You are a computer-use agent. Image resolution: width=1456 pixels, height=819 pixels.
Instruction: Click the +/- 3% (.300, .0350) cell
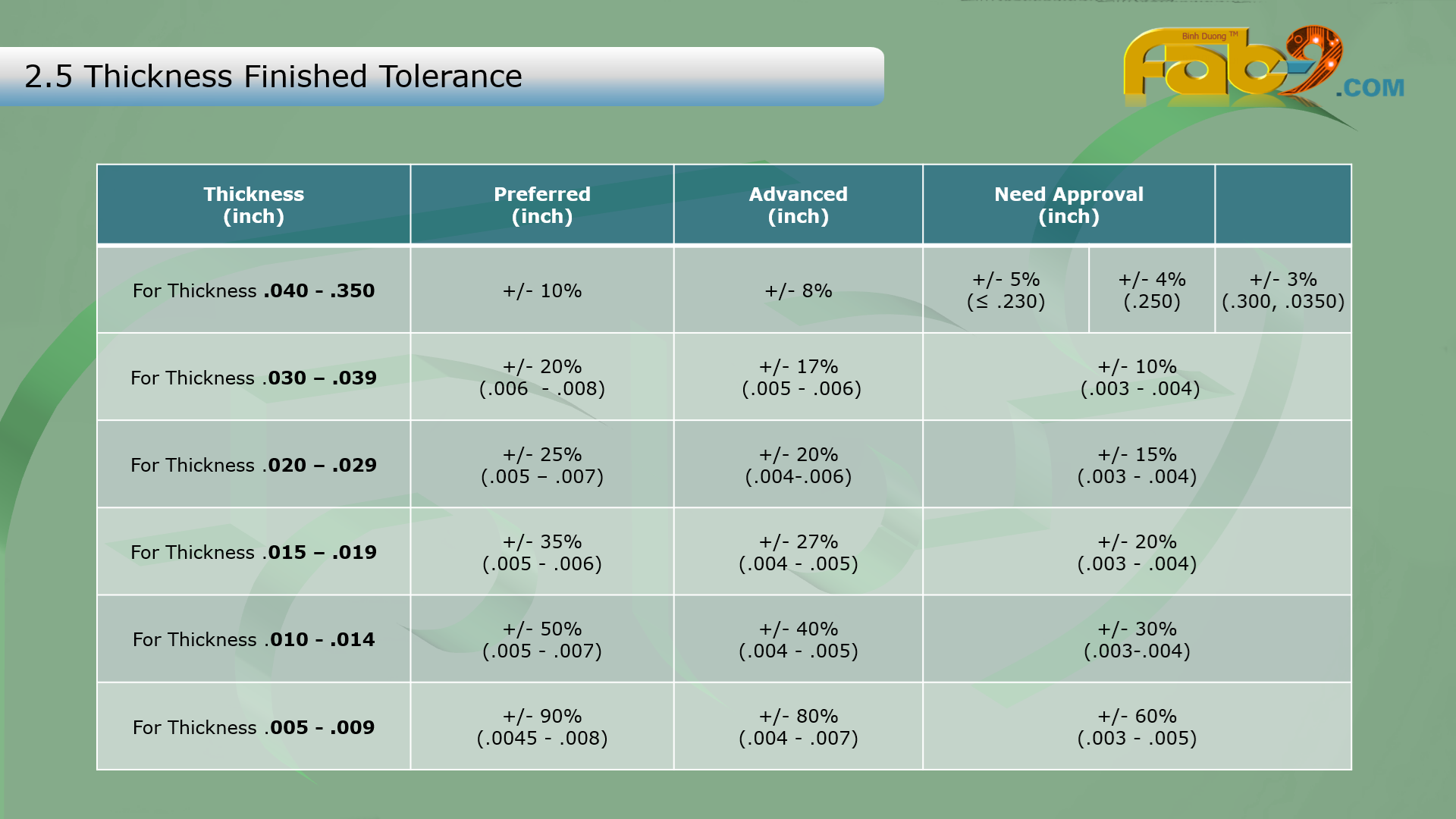[x=1282, y=290]
